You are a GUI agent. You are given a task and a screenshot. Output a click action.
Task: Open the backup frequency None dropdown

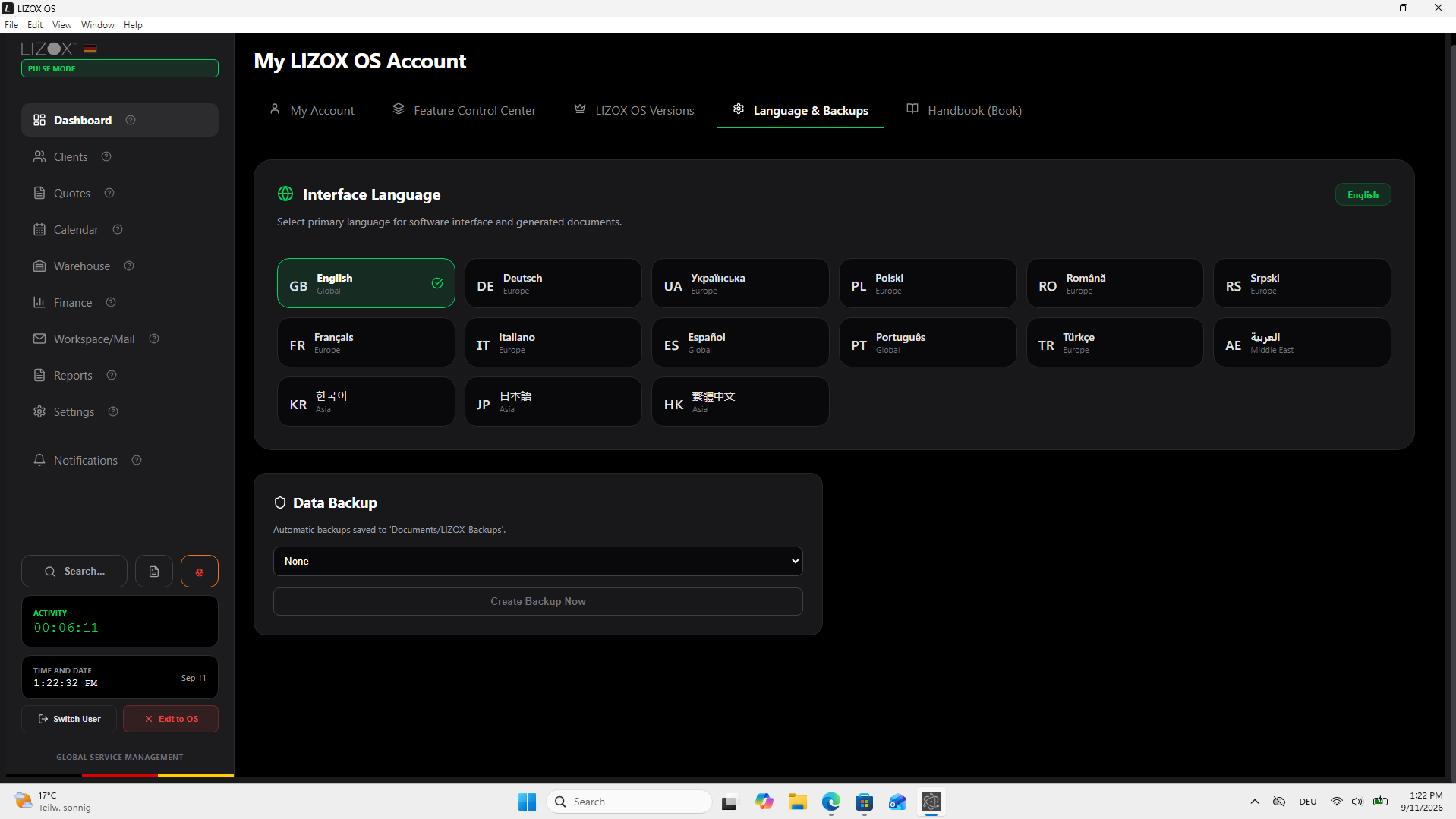[537, 561]
